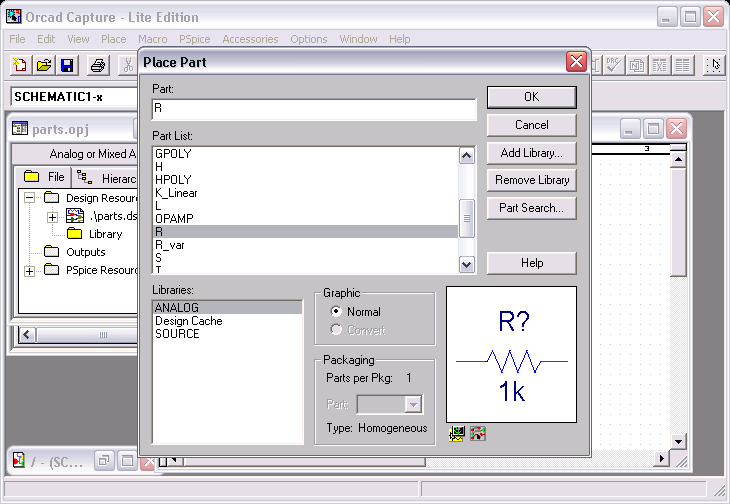The width and height of the screenshot is (730, 504).
Task: Click the Open file toolbar icon
Action: point(44,65)
